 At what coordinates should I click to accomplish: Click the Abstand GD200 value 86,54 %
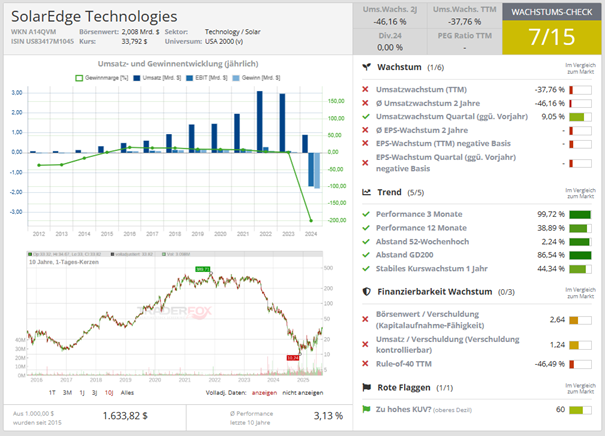coord(551,255)
